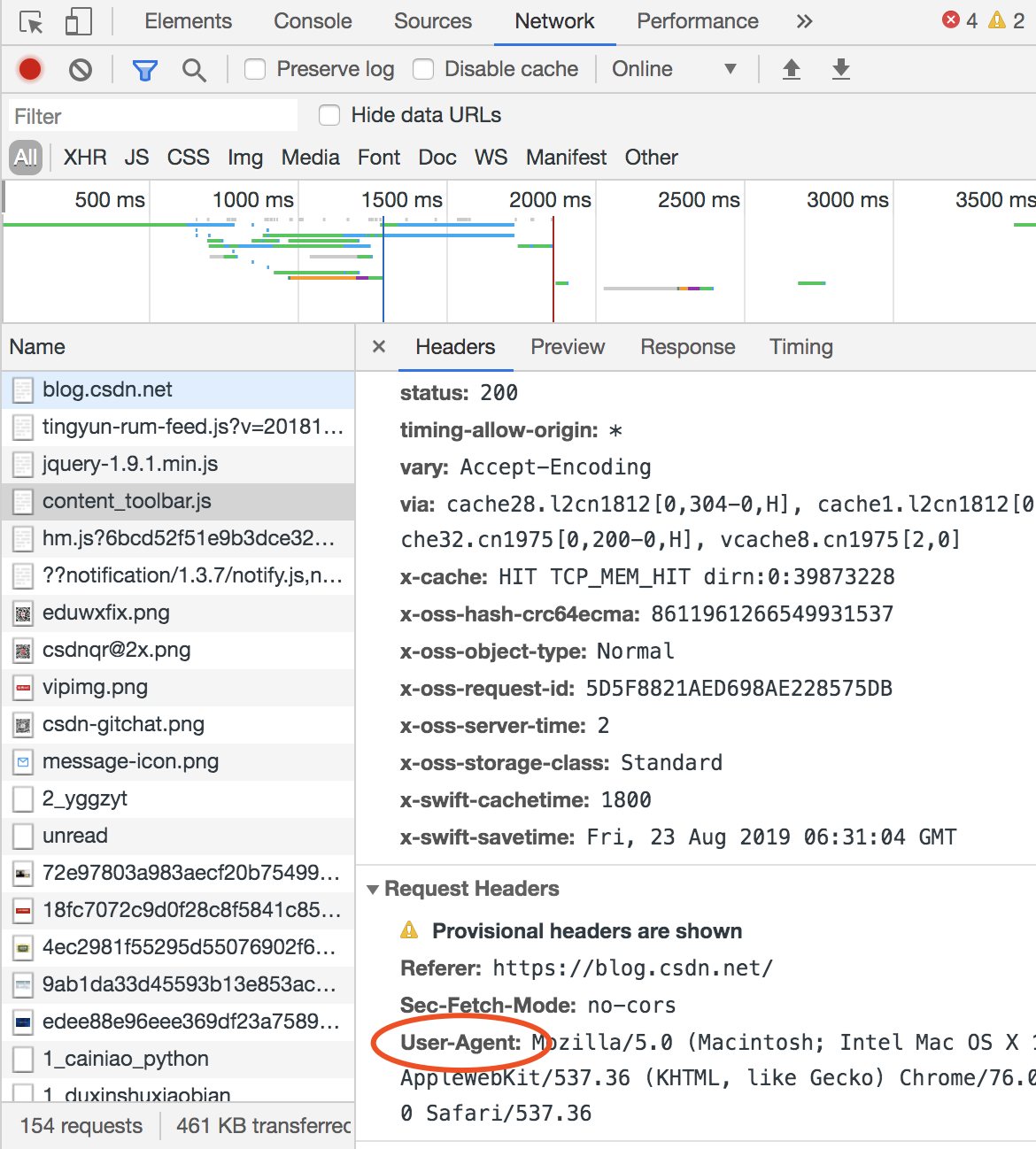The image size is (1036, 1149).
Task: Select the content_toolbar.js request
Action: [177, 502]
